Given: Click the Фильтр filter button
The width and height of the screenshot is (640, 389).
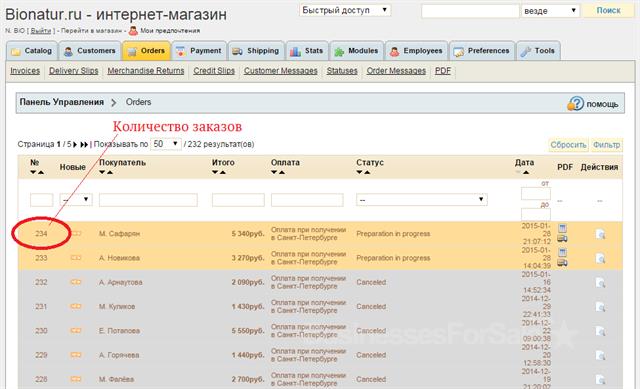Looking at the screenshot, I should tap(606, 145).
